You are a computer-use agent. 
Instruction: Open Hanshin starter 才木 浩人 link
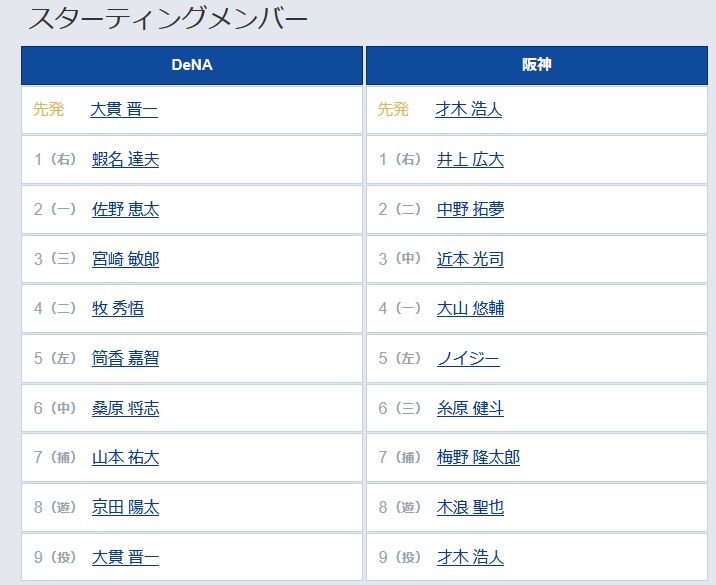pyautogui.click(x=469, y=110)
